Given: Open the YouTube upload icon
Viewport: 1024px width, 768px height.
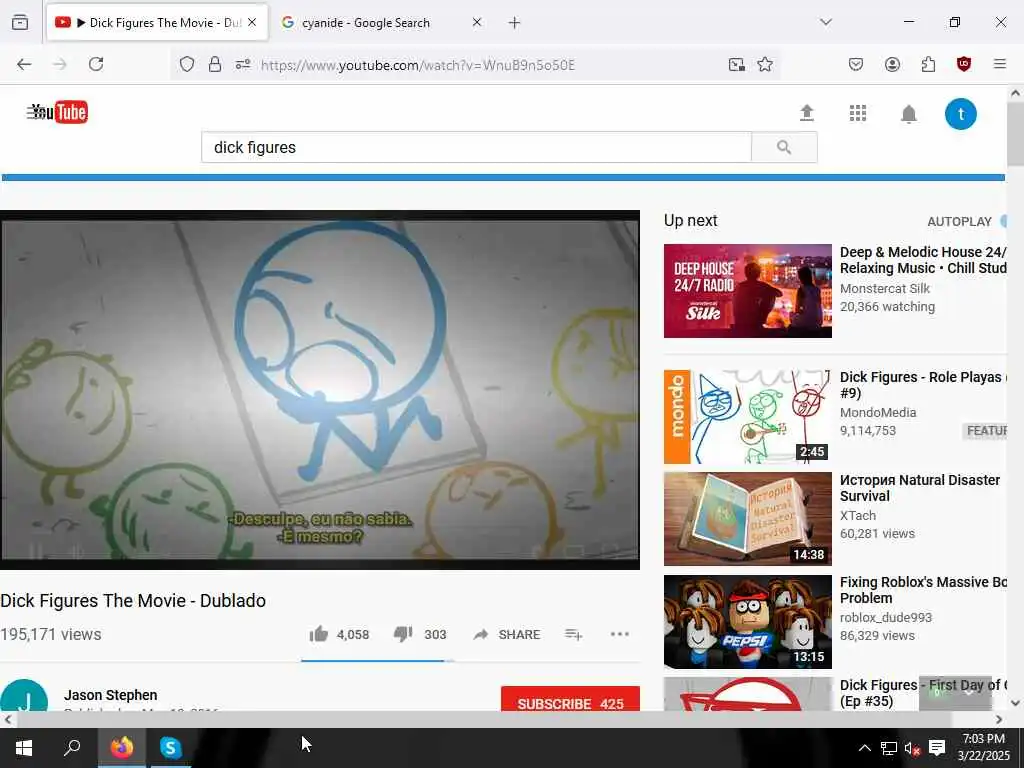Looking at the screenshot, I should (x=807, y=113).
